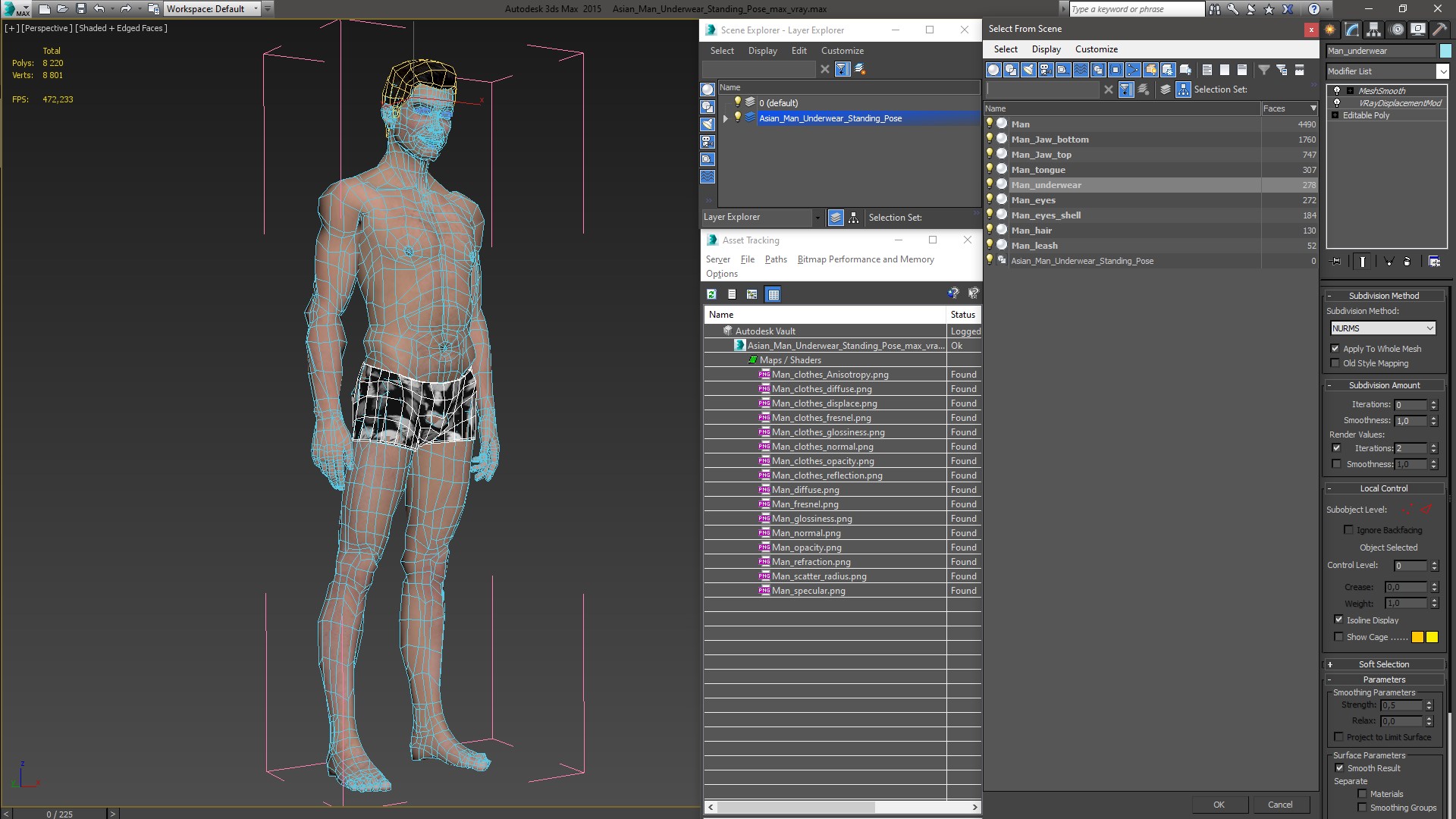1456x819 pixels.
Task: Open Display menu in Select From Scene
Action: click(1046, 49)
